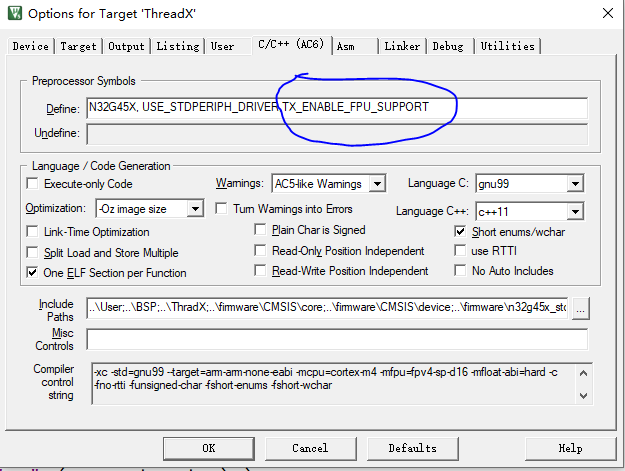Check No Auto Includes checkbox
625x471 pixels.
460,271
